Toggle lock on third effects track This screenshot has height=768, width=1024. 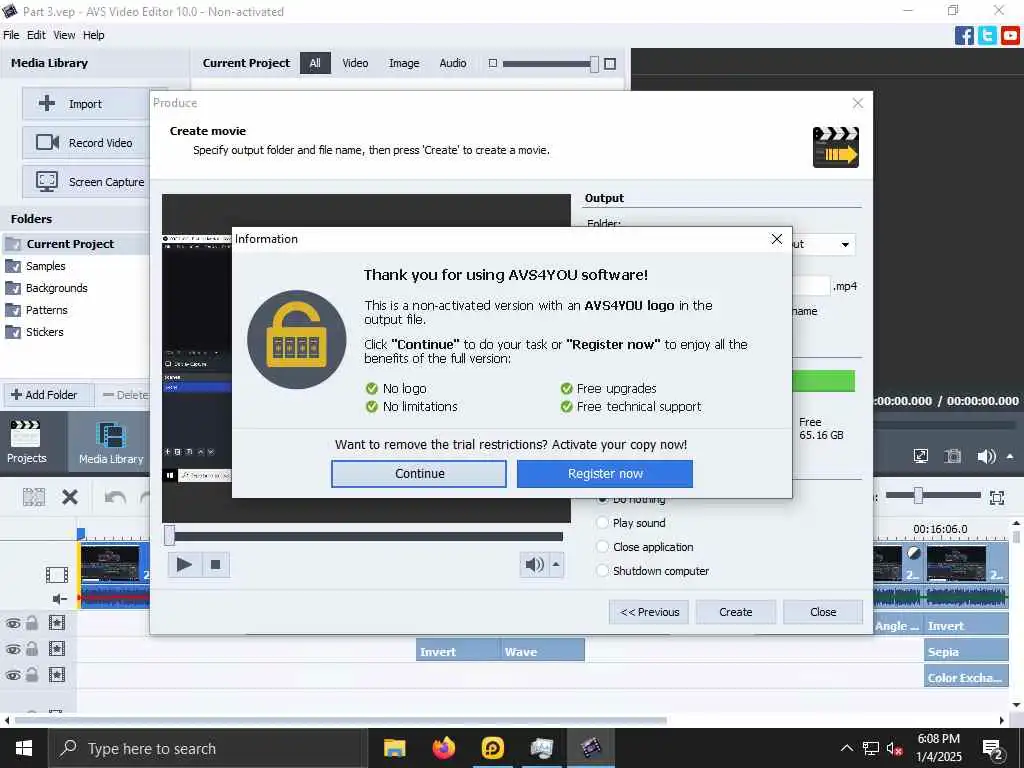pos(31,675)
